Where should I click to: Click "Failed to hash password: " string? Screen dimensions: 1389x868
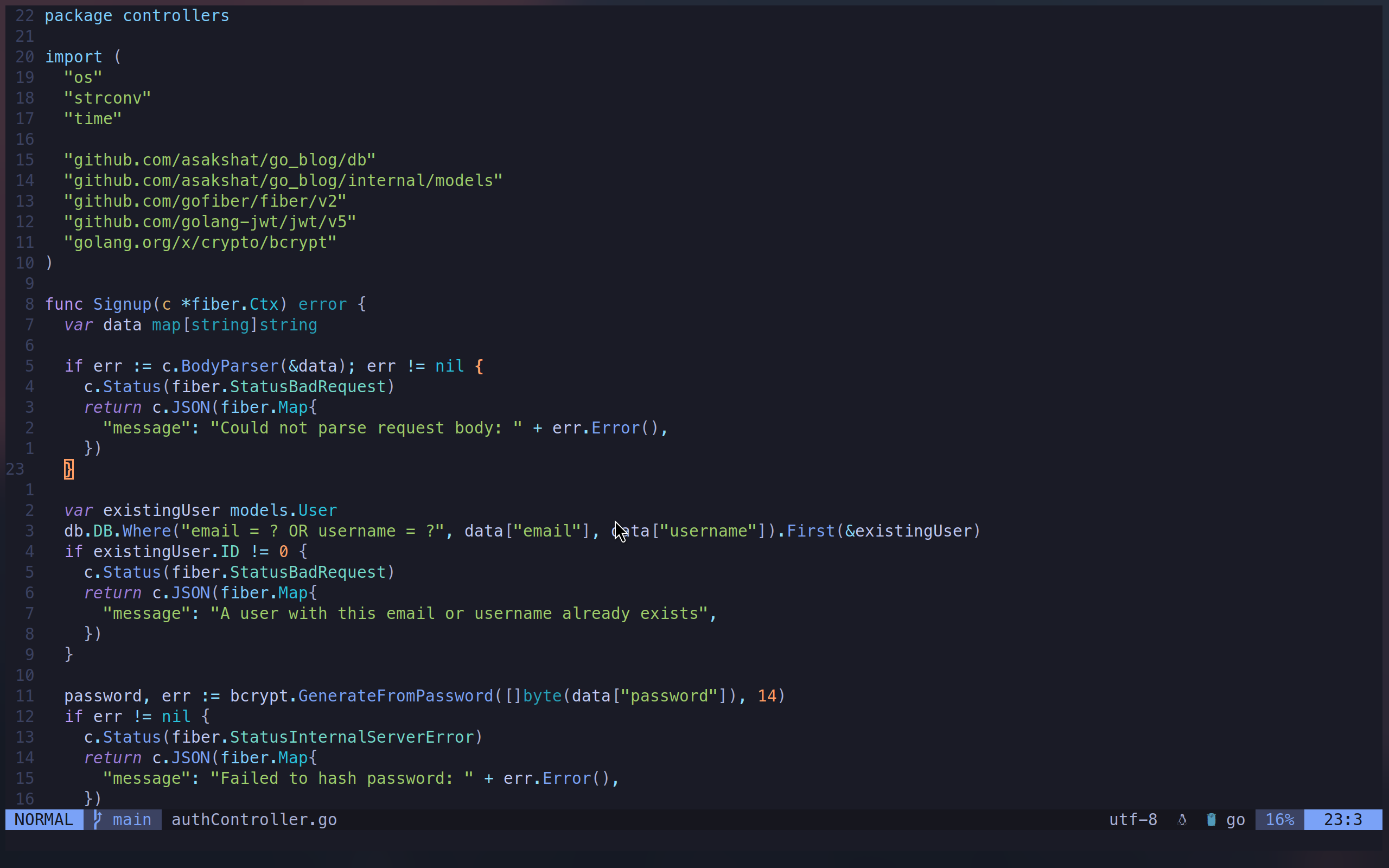pyautogui.click(x=341, y=778)
